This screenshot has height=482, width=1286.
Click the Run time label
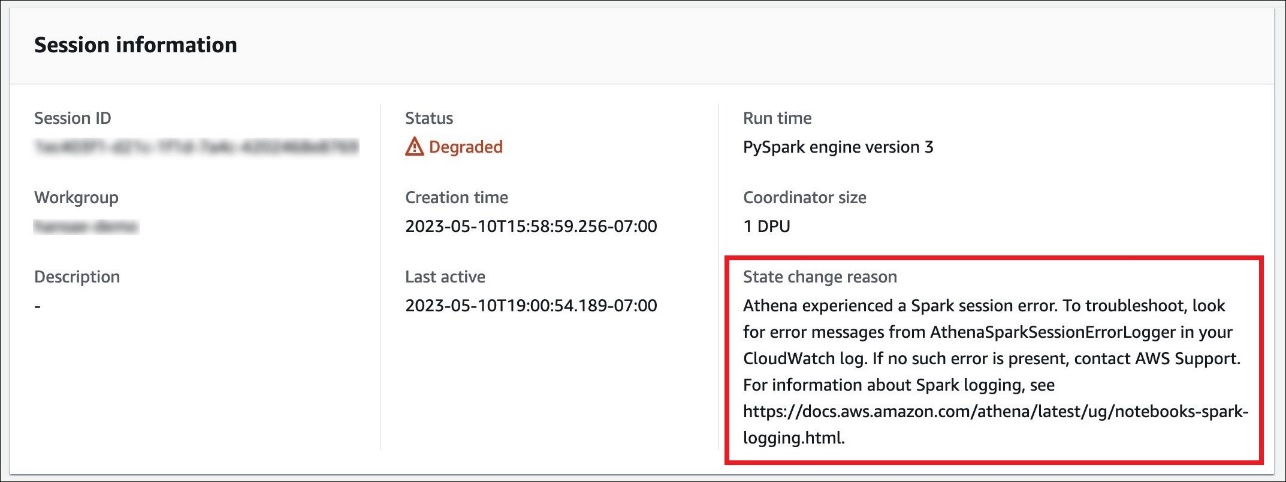click(x=777, y=118)
